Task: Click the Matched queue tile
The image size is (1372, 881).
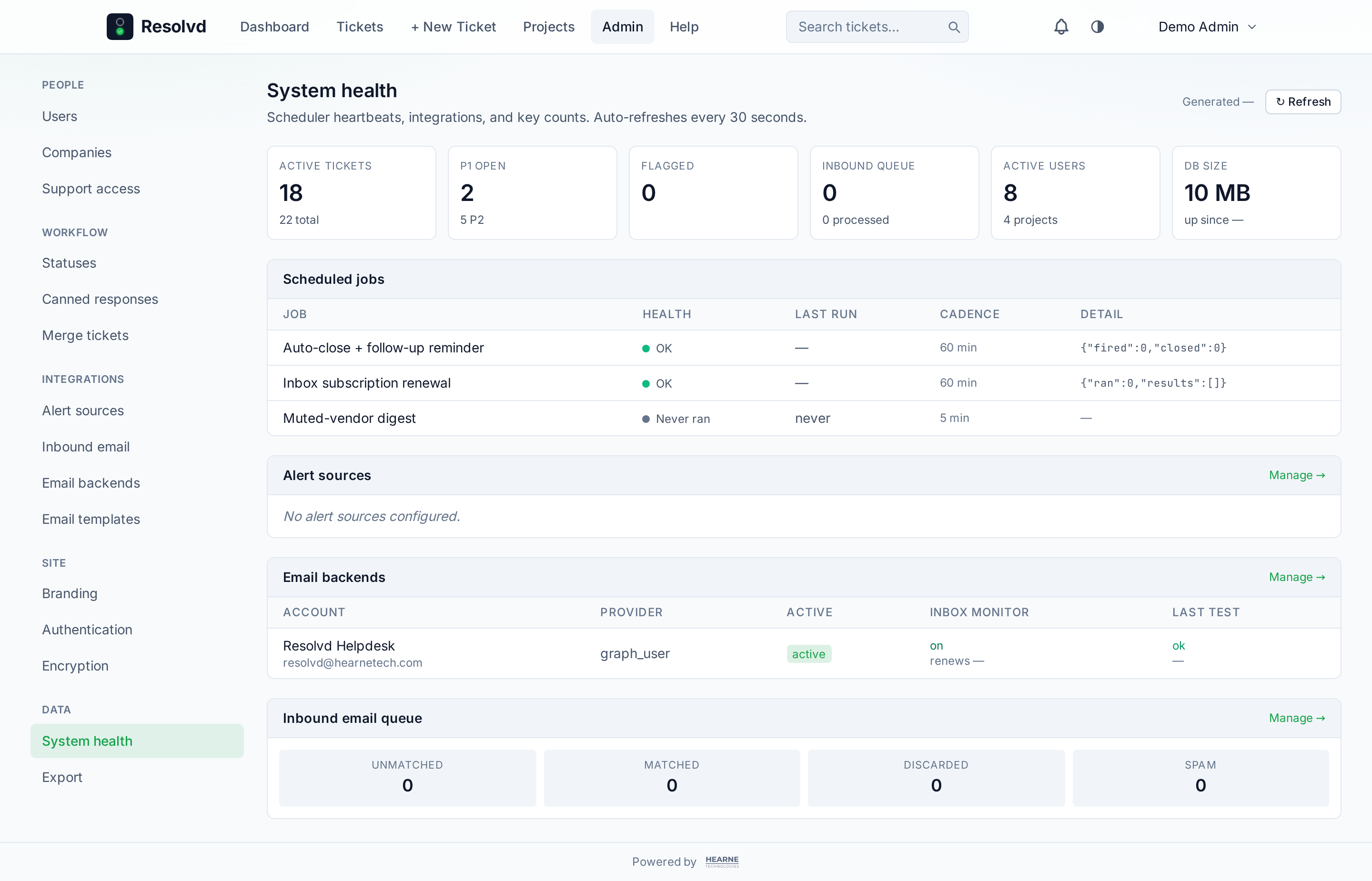Action: click(x=672, y=778)
